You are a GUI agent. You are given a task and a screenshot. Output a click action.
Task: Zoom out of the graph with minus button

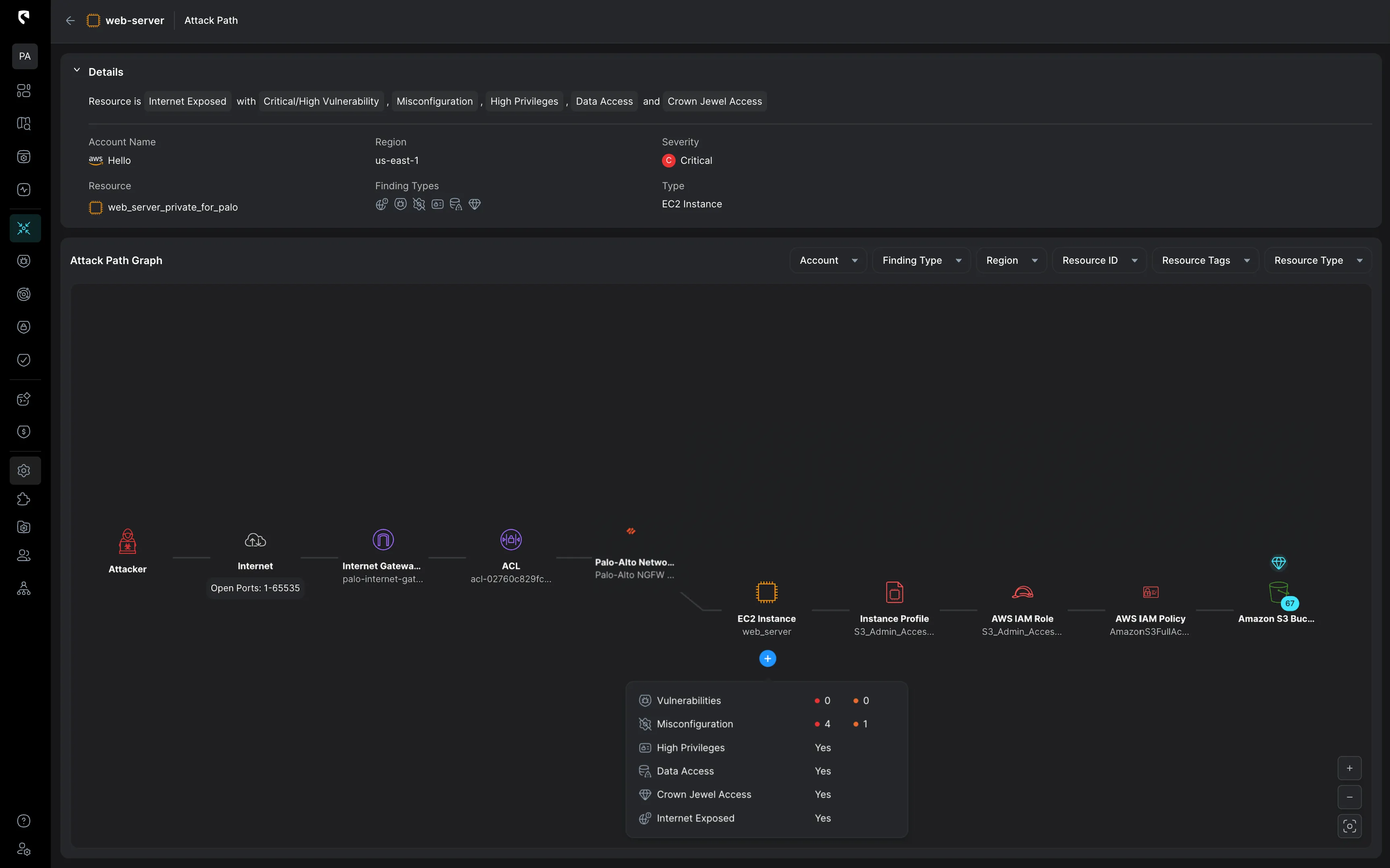click(x=1350, y=797)
